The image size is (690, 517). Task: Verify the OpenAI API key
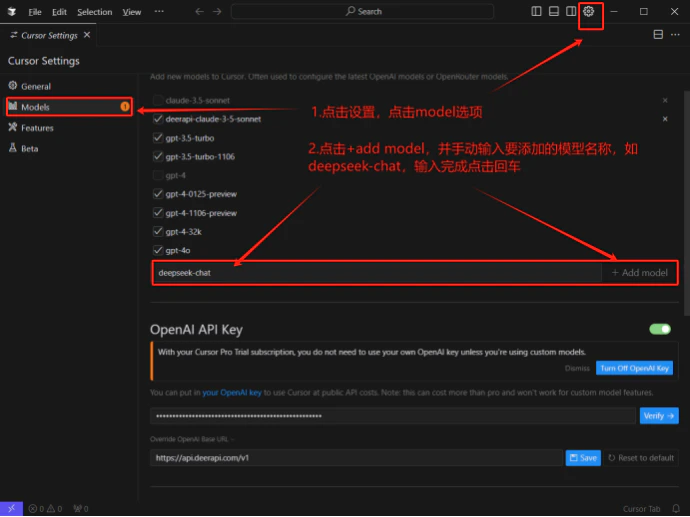pyautogui.click(x=659, y=416)
